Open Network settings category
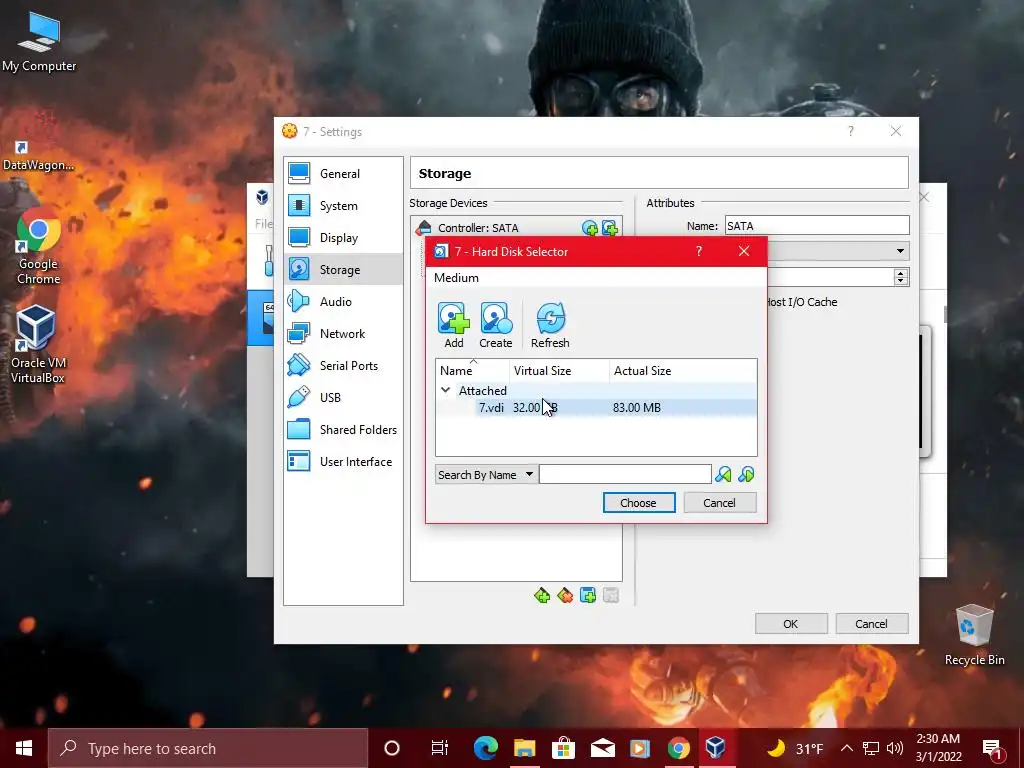This screenshot has height=768, width=1024. point(344,334)
